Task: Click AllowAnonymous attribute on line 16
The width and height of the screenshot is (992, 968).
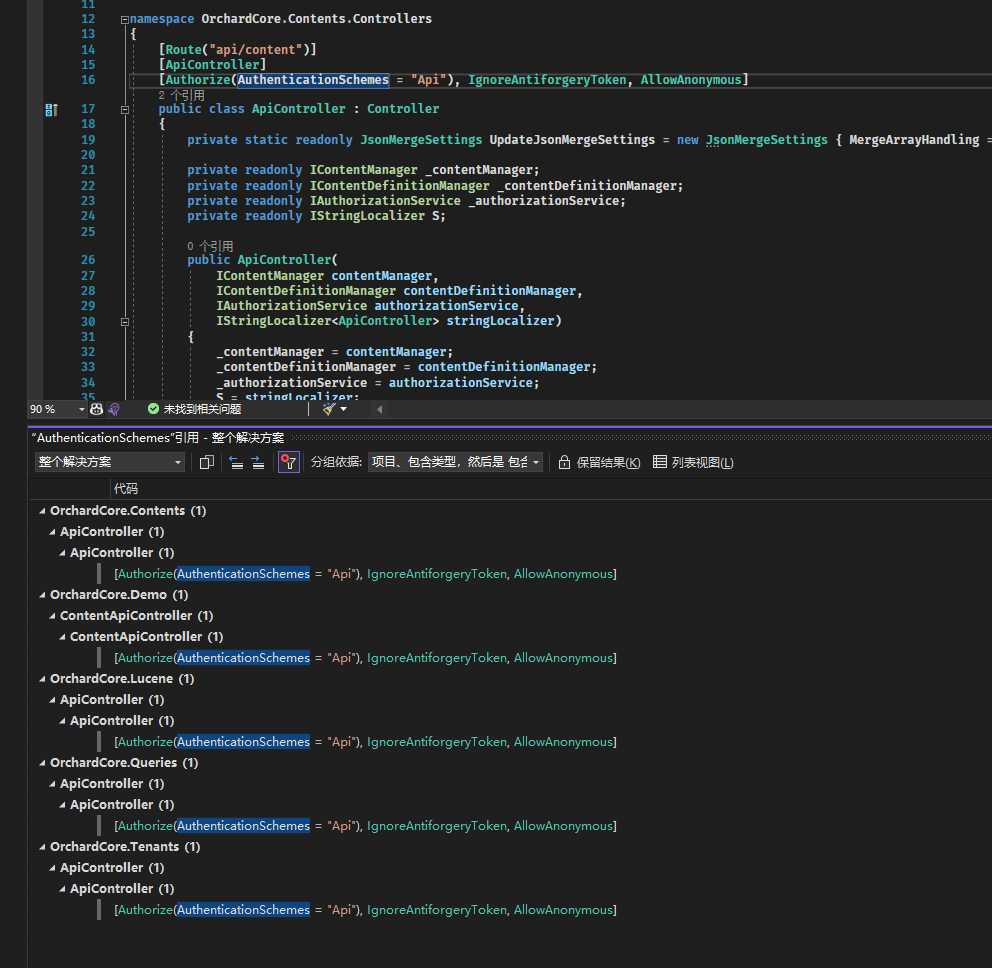Action: coord(690,80)
